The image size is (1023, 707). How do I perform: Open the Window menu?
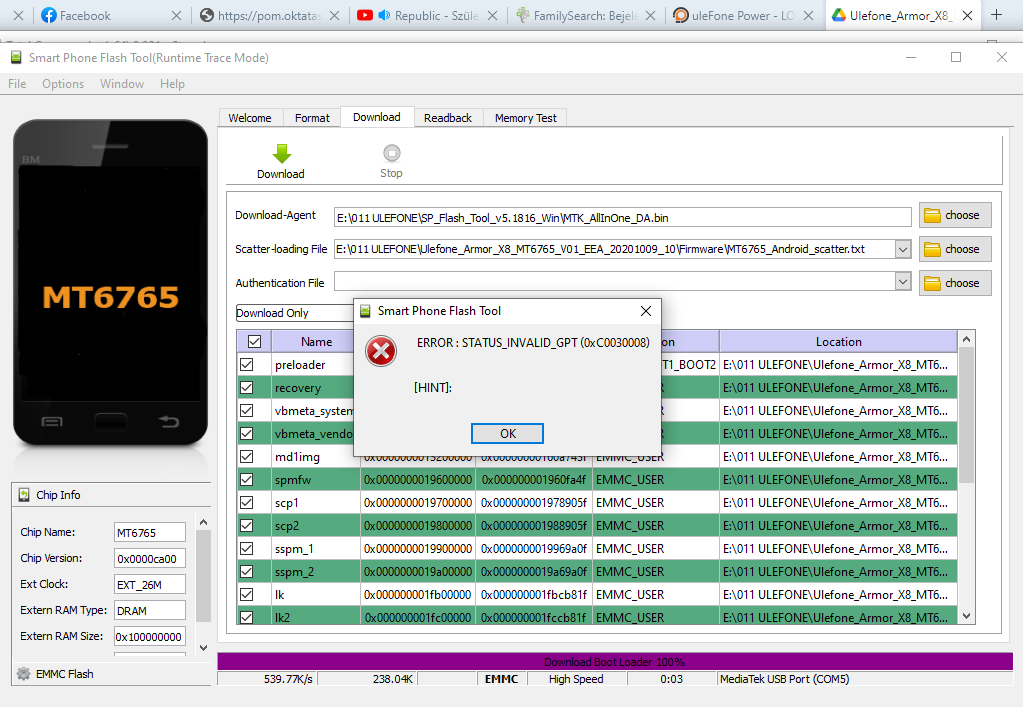(x=122, y=84)
